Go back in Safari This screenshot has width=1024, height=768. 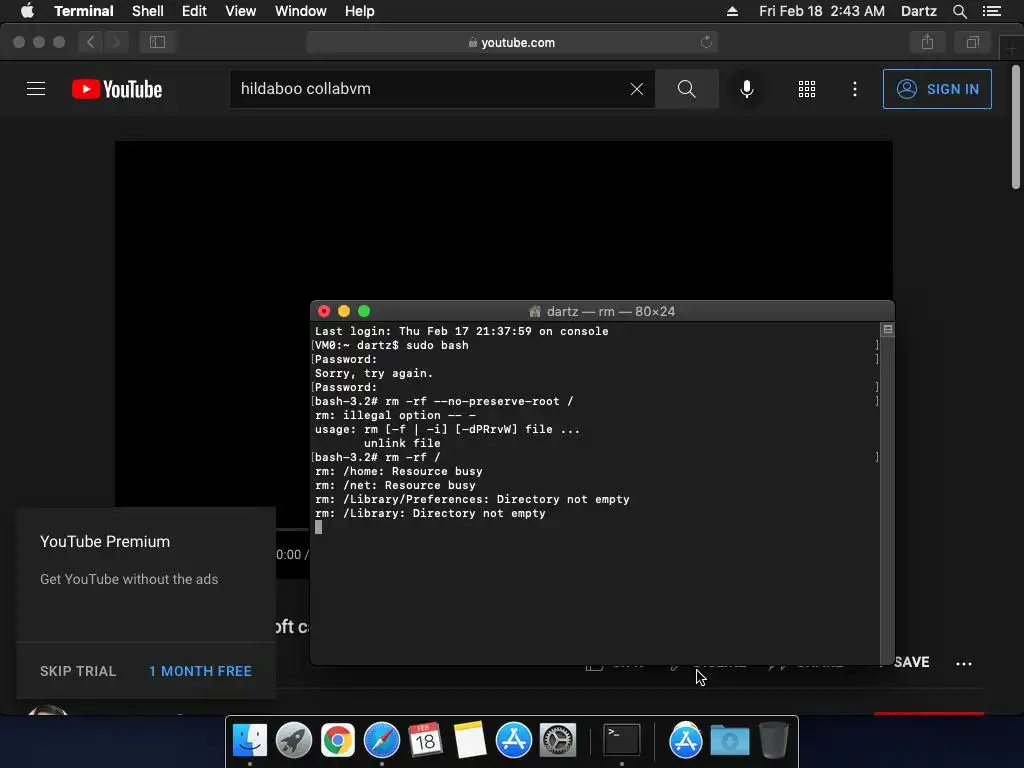[91, 42]
